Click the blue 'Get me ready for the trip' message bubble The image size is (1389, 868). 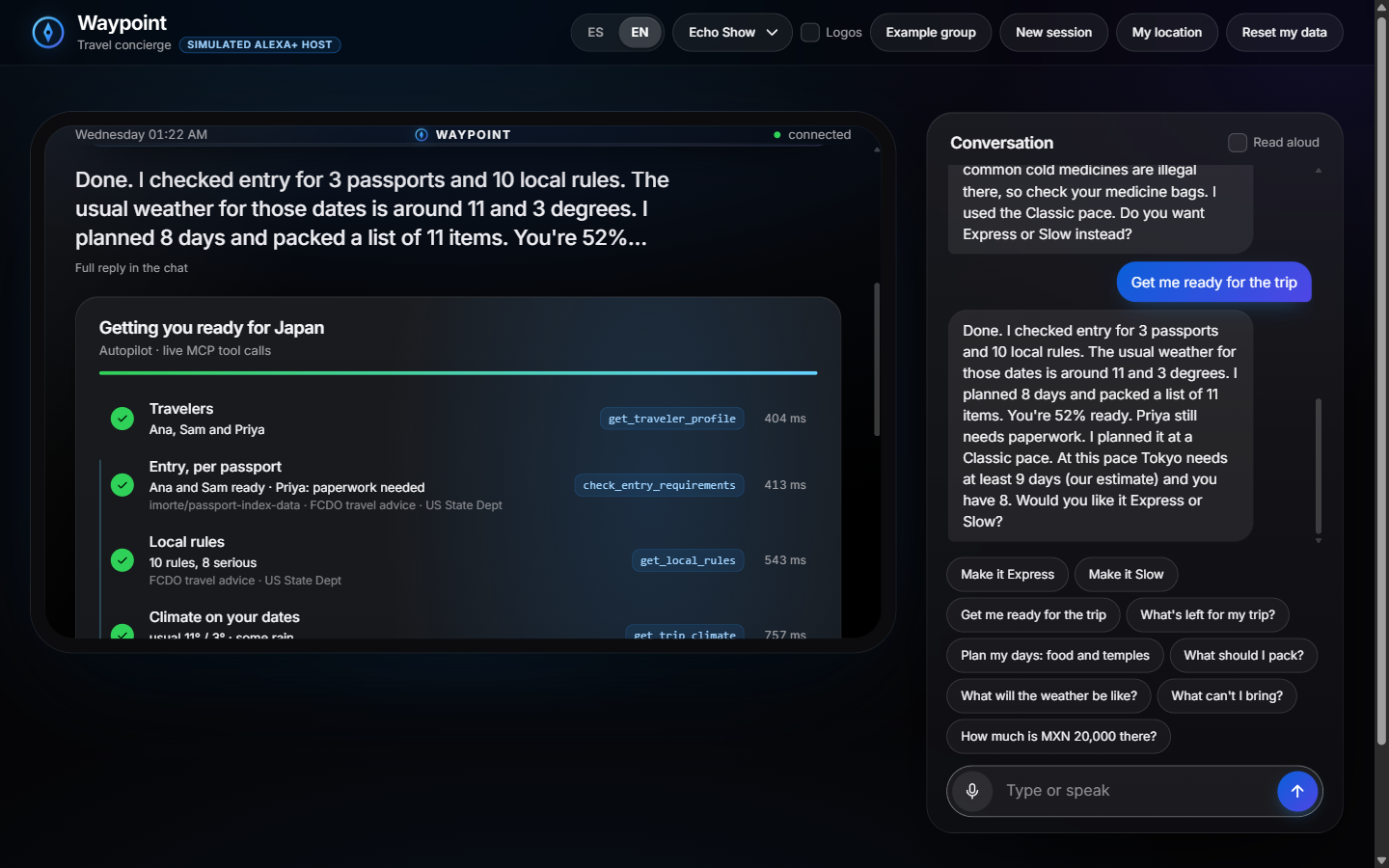pos(1214,283)
